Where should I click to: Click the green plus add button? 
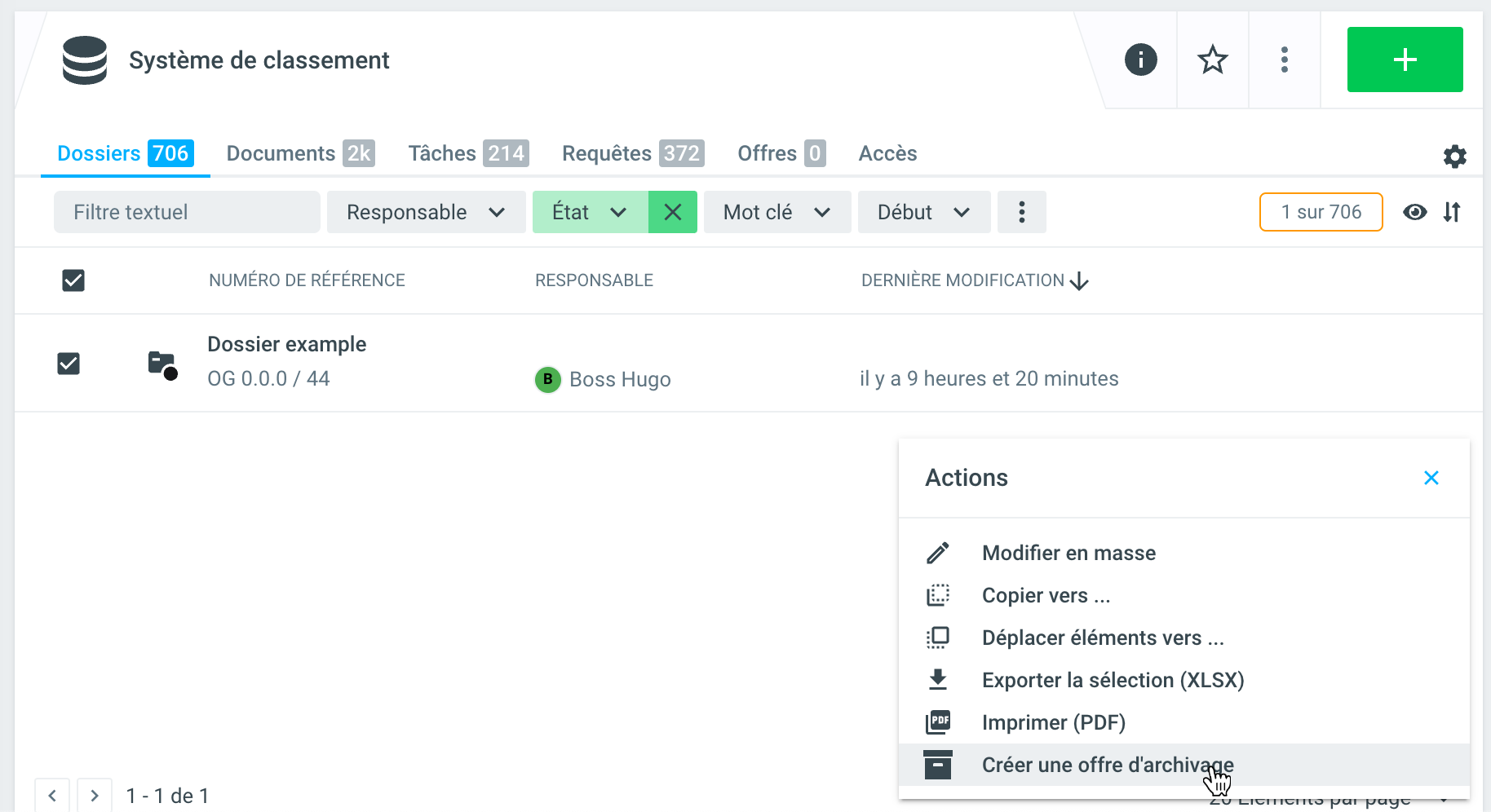click(x=1404, y=60)
